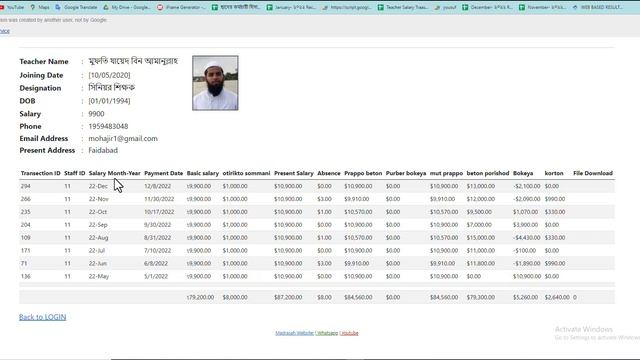
Task: Click the Bokeya column header
Action: (x=523, y=173)
